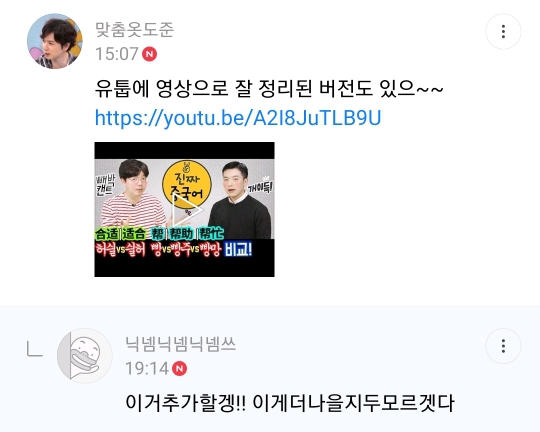Click the red N badge beside 15:07
540x432 pixels.
coord(150,54)
